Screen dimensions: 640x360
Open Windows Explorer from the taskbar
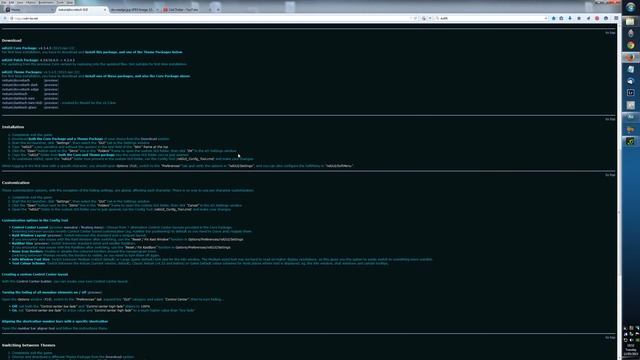pos(631,21)
